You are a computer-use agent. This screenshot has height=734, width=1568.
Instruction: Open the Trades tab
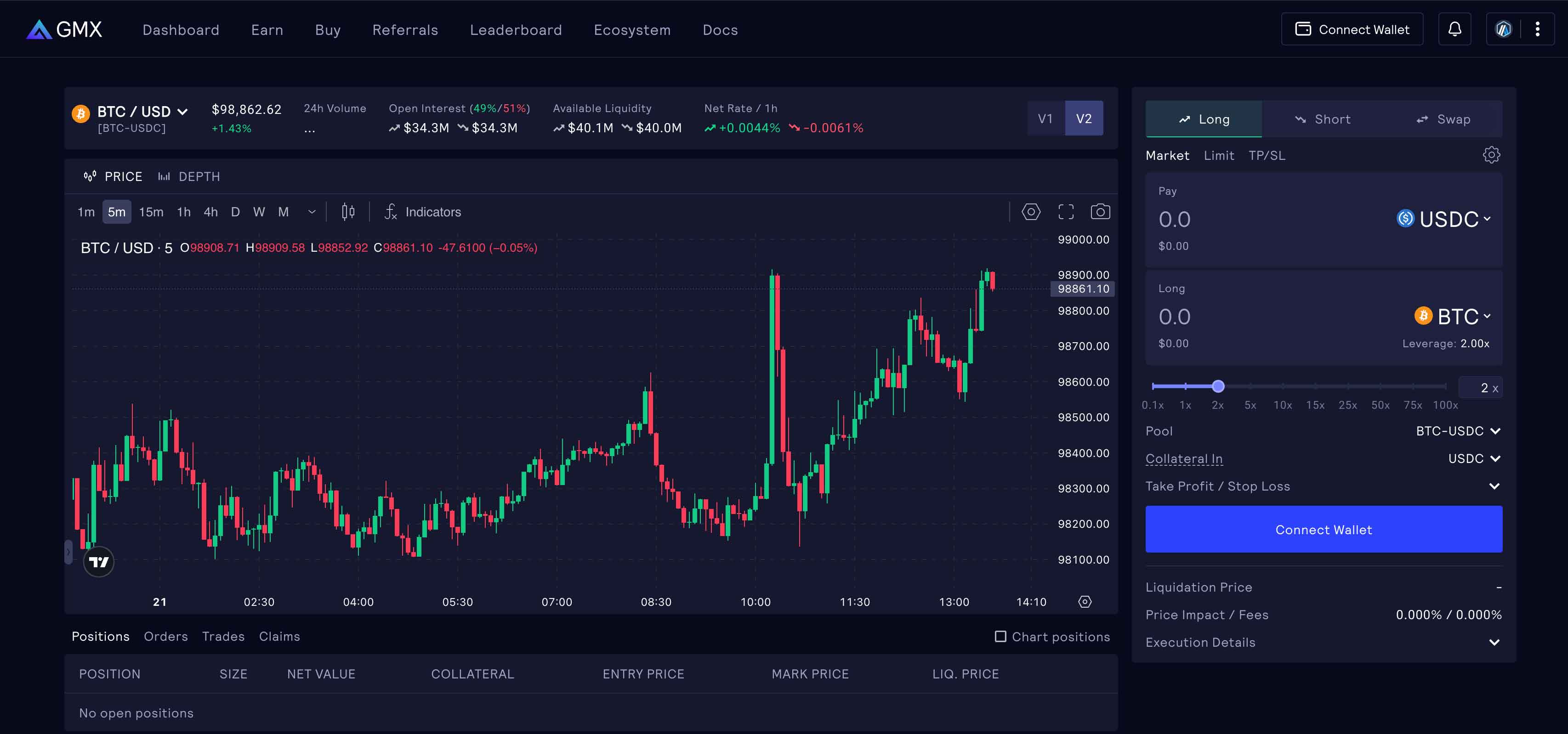click(223, 636)
